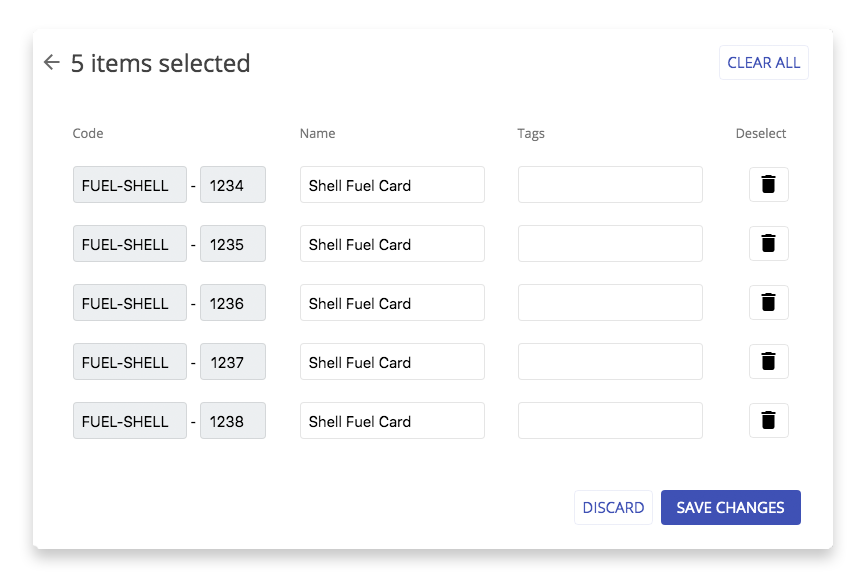Edit the name field for 1236
This screenshot has width=861, height=588.
[392, 303]
